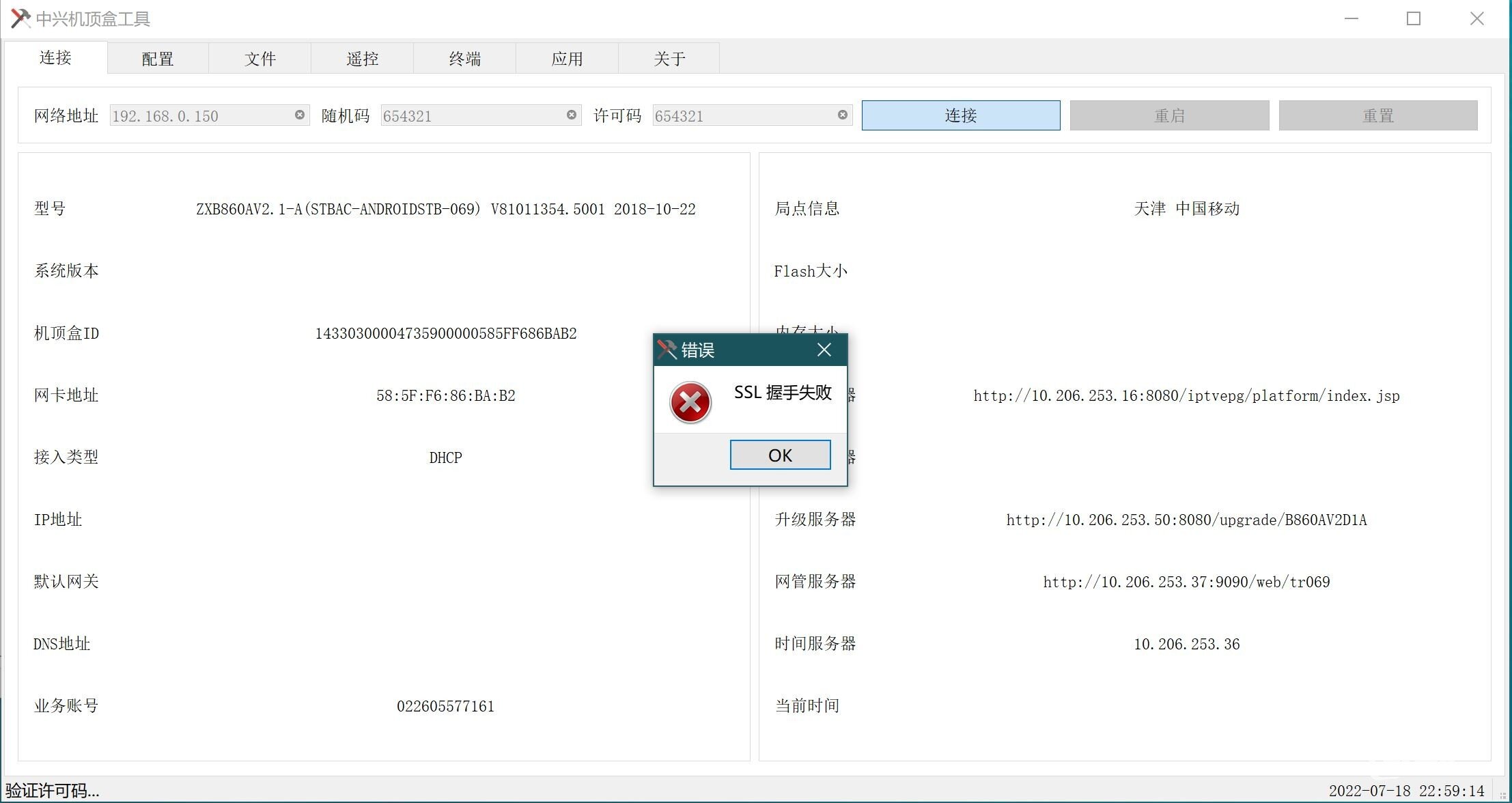
Task: Click the DNS地址 label
Action: 61,643
